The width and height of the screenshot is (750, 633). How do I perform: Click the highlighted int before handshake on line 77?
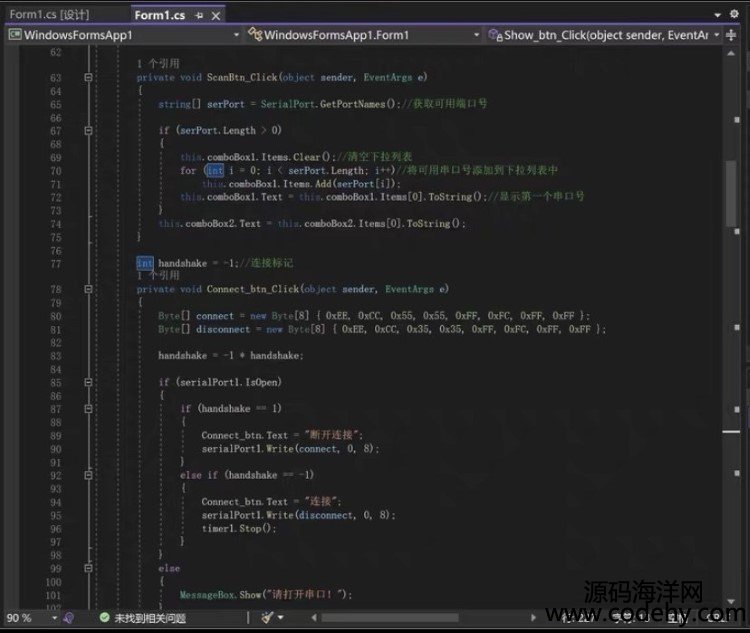pyautogui.click(x=145, y=263)
